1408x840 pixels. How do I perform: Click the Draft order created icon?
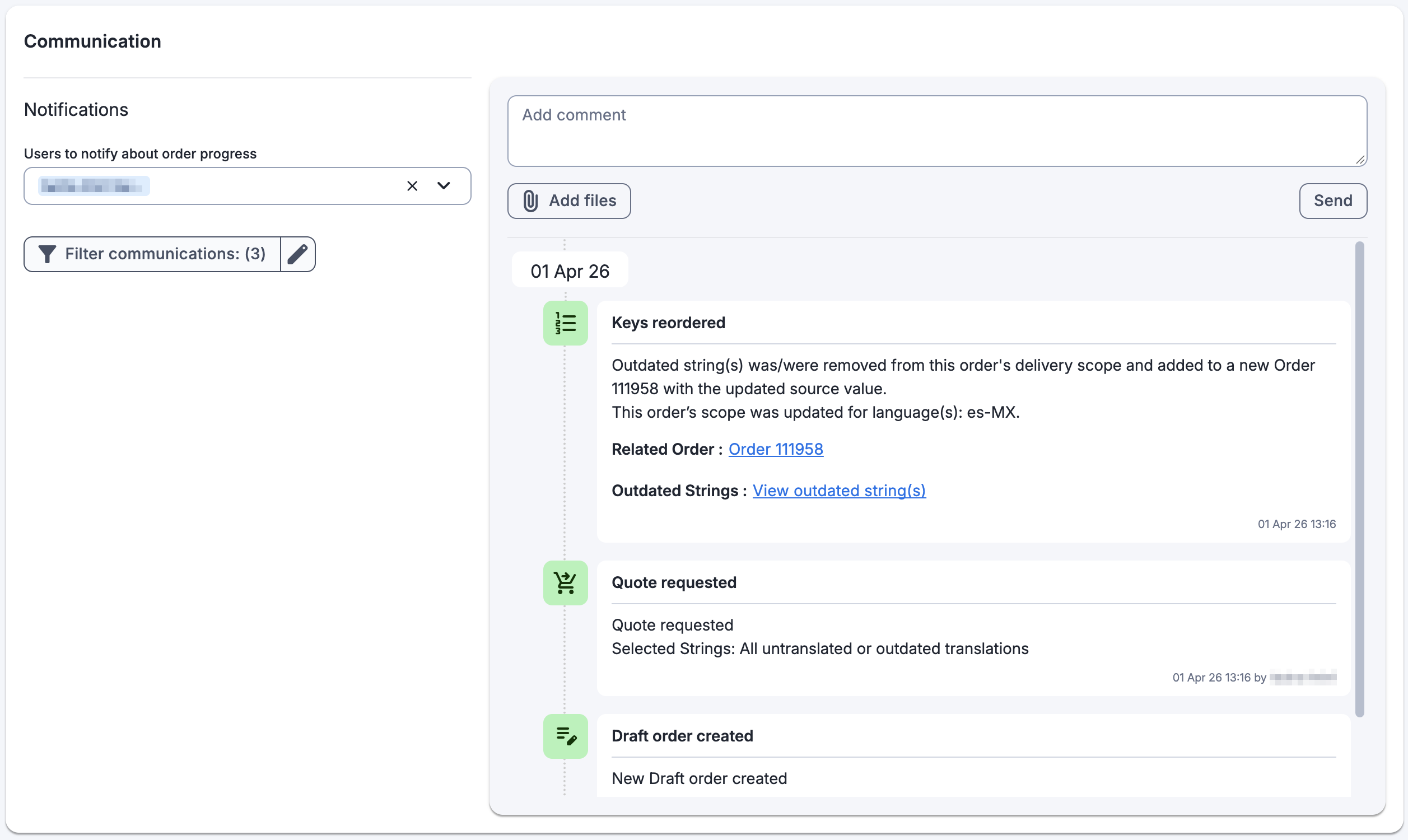click(565, 736)
